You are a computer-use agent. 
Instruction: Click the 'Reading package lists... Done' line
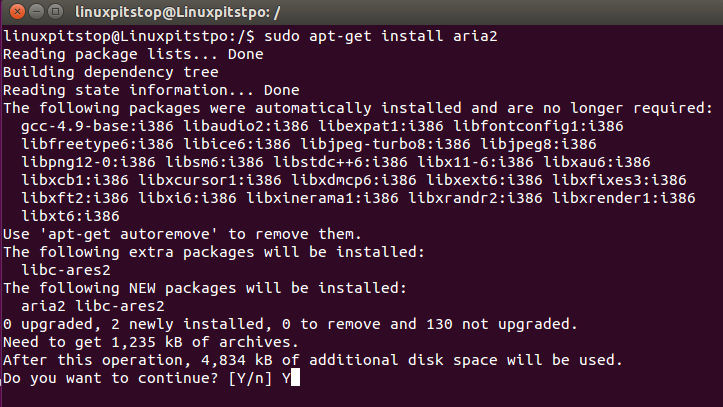point(133,54)
